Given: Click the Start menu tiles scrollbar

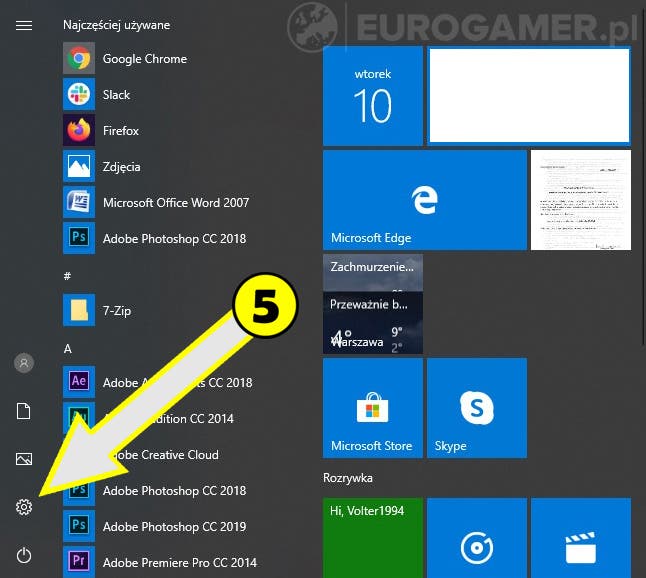Looking at the screenshot, I should click(x=644, y=175).
